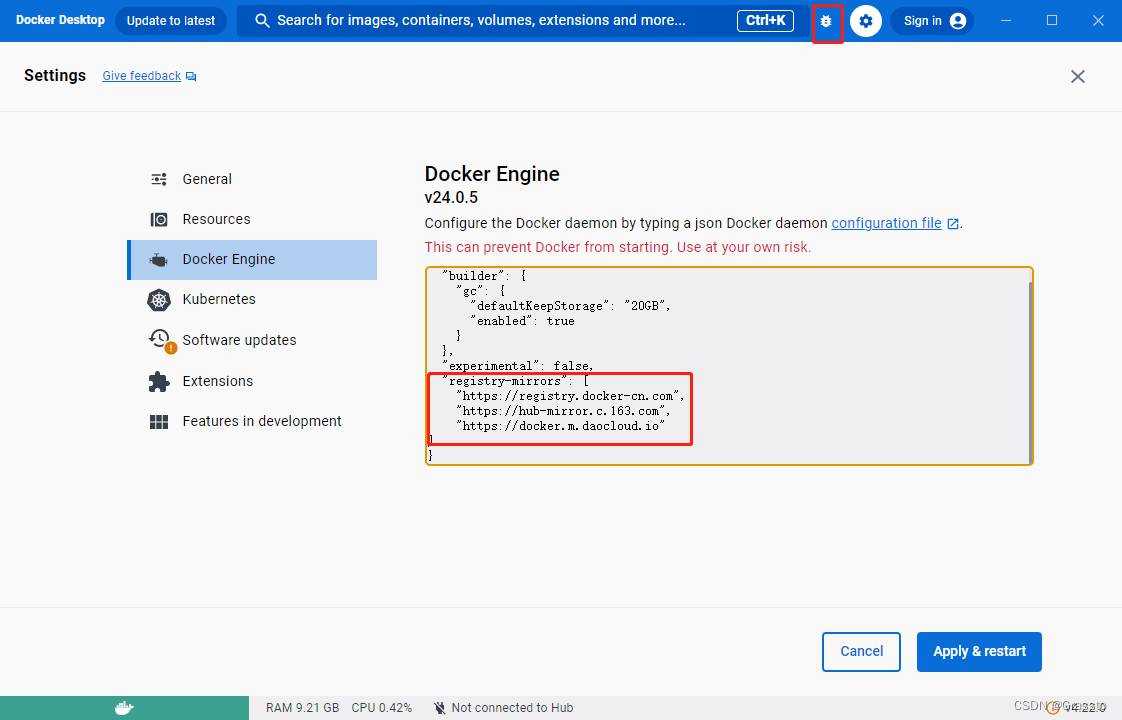This screenshot has width=1122, height=720.
Task: Click the Software updates clock icon
Action: pos(160,338)
